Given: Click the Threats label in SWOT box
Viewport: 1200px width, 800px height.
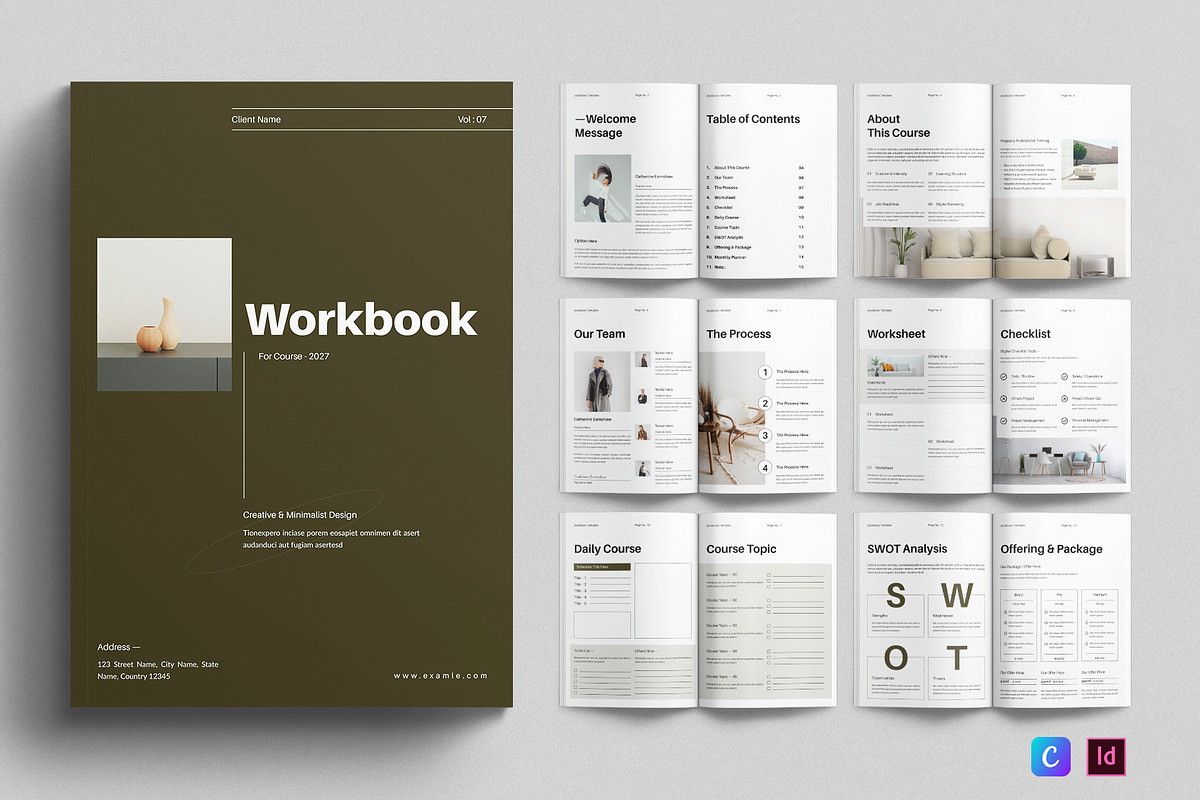Looking at the screenshot, I should point(939,678).
